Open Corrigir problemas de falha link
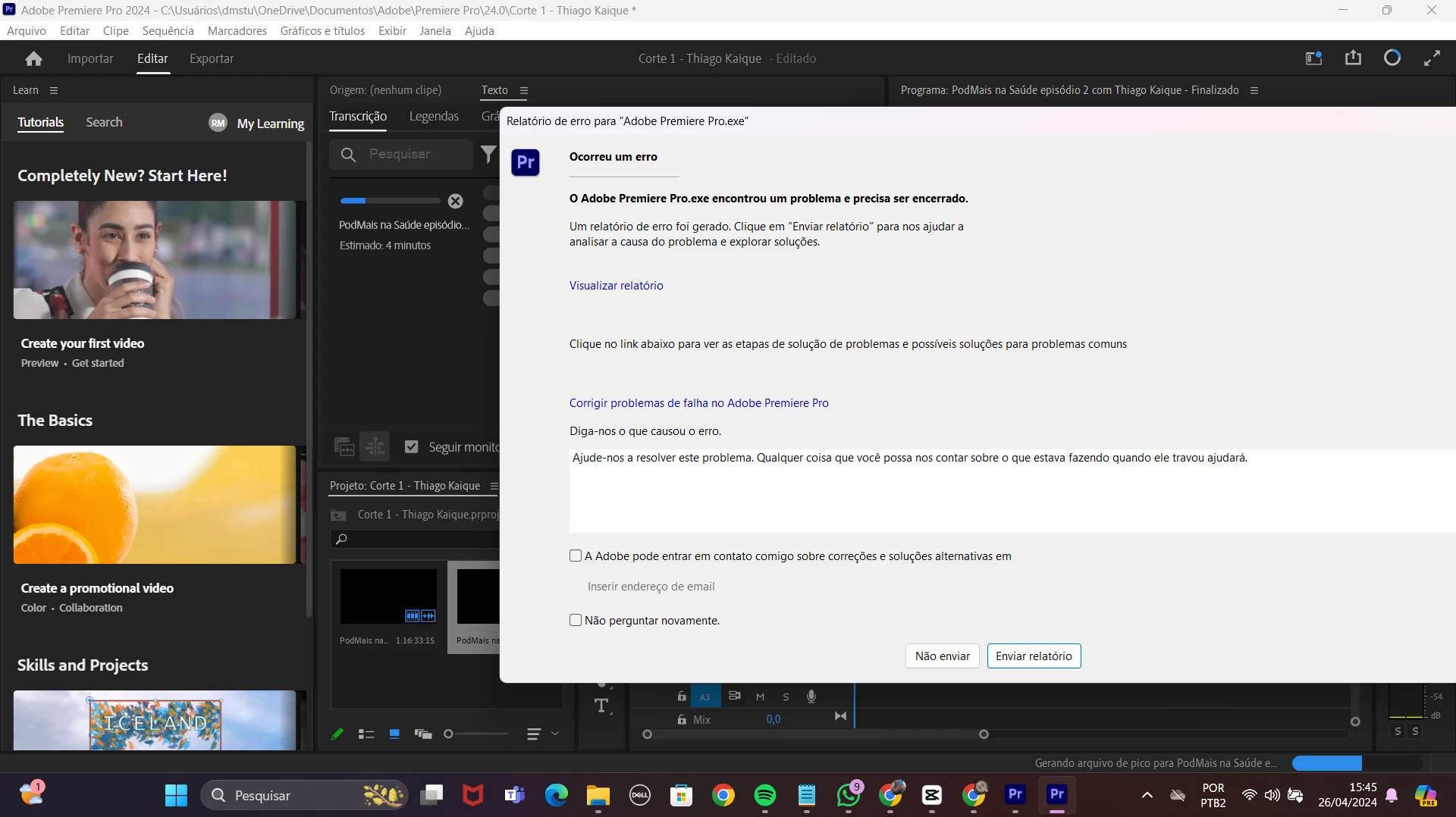Image resolution: width=1456 pixels, height=817 pixels. point(699,403)
